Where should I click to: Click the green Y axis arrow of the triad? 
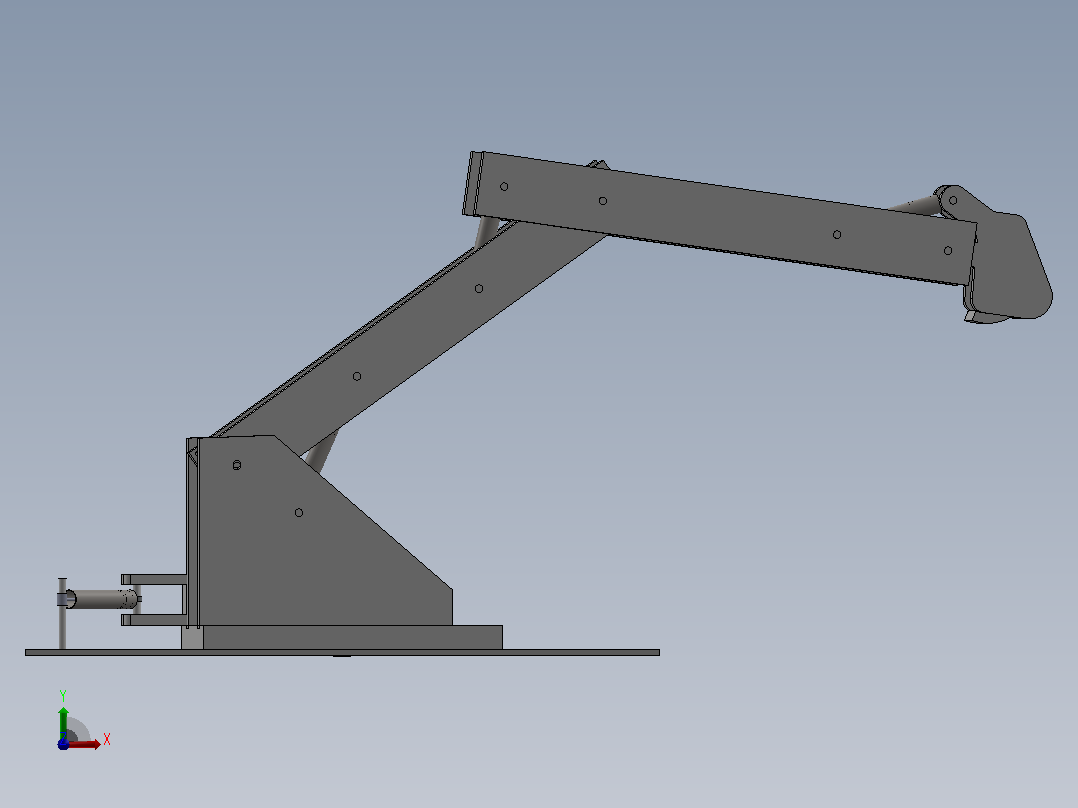pos(63,721)
